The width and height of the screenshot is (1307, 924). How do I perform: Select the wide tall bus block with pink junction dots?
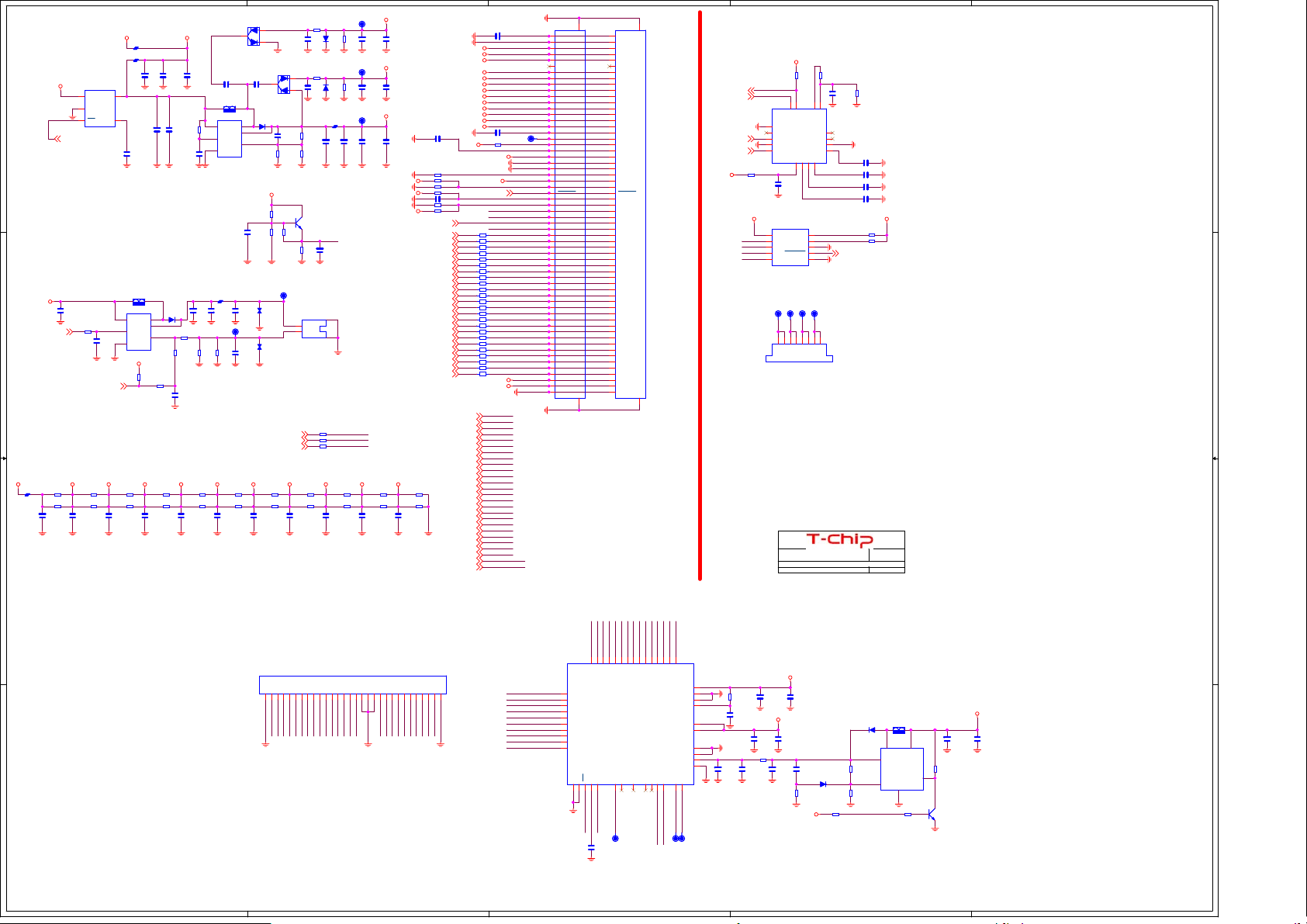[569, 214]
